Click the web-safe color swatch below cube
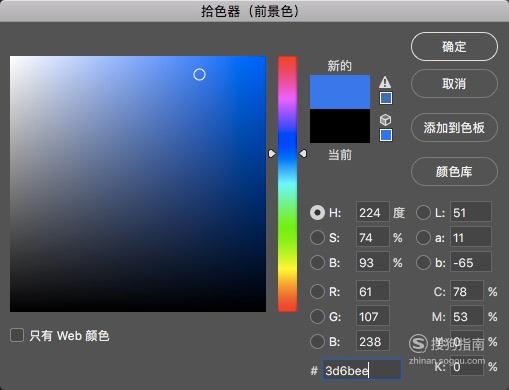Image resolution: width=509 pixels, height=390 pixels. pyautogui.click(x=386, y=135)
